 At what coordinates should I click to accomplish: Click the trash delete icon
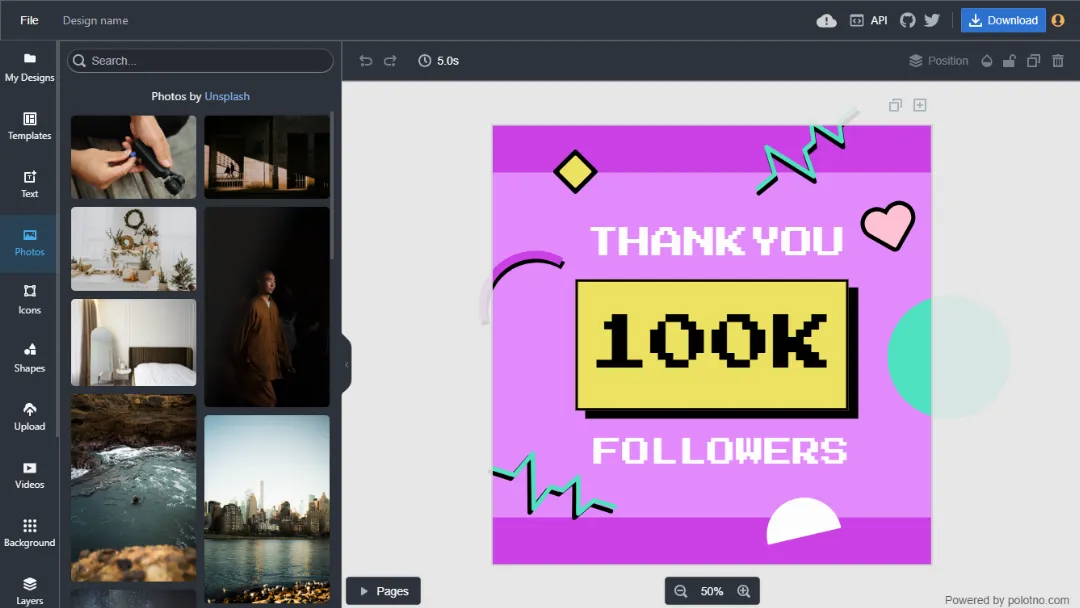pos(1058,61)
